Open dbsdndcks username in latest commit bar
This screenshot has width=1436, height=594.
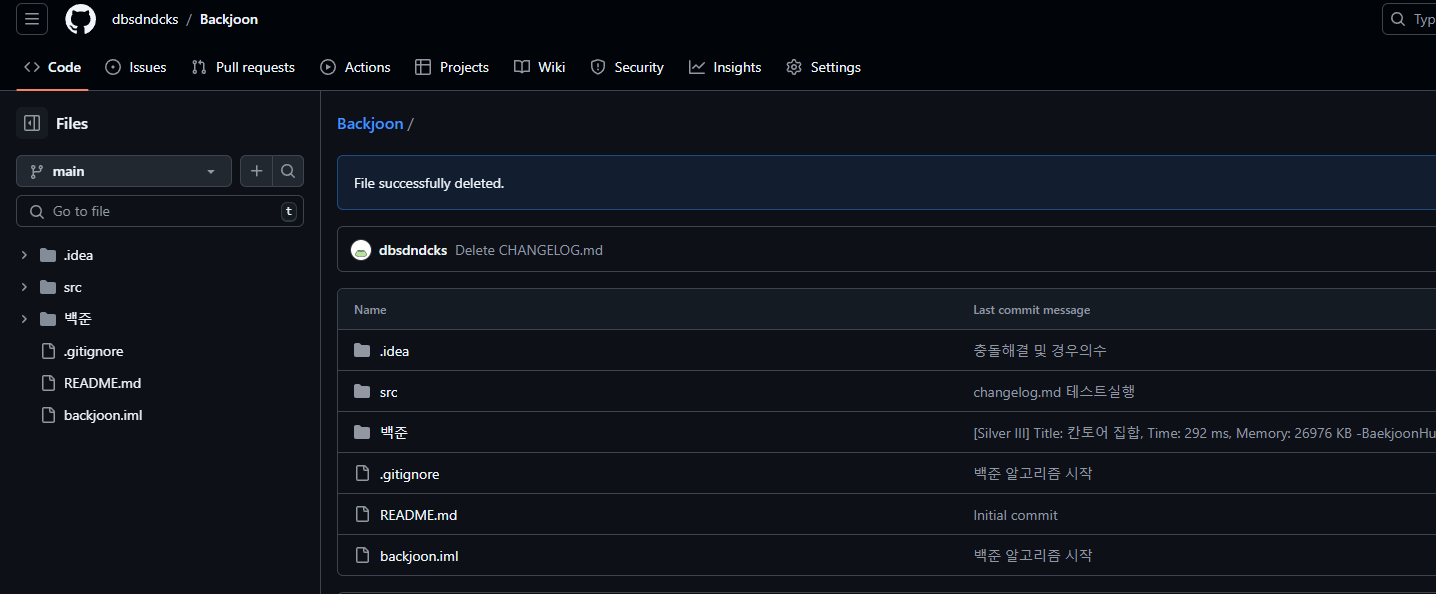tap(413, 250)
